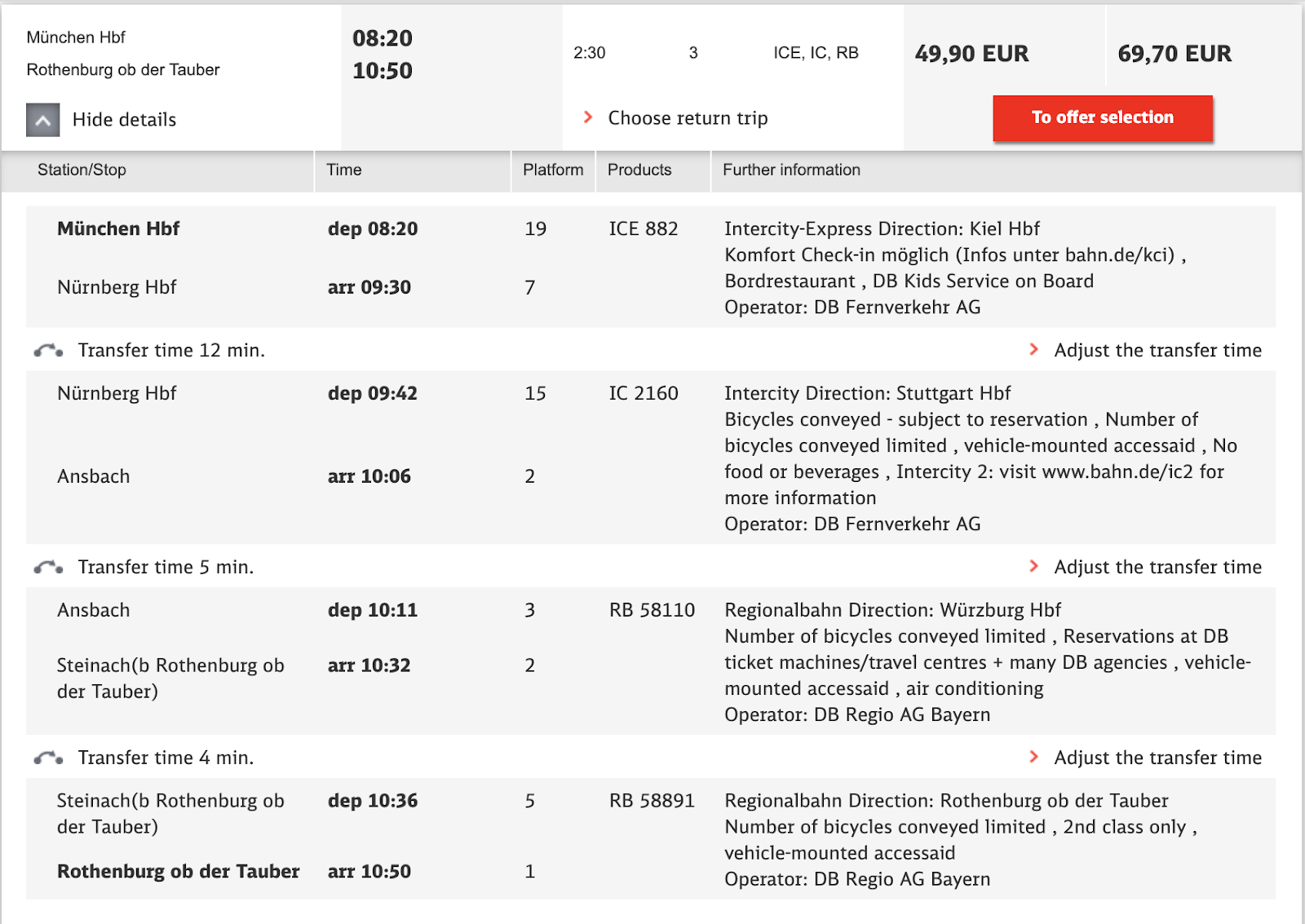1305x924 pixels.
Task: Click the Ansbach arrival stop at 10:06
Action: 94,477
